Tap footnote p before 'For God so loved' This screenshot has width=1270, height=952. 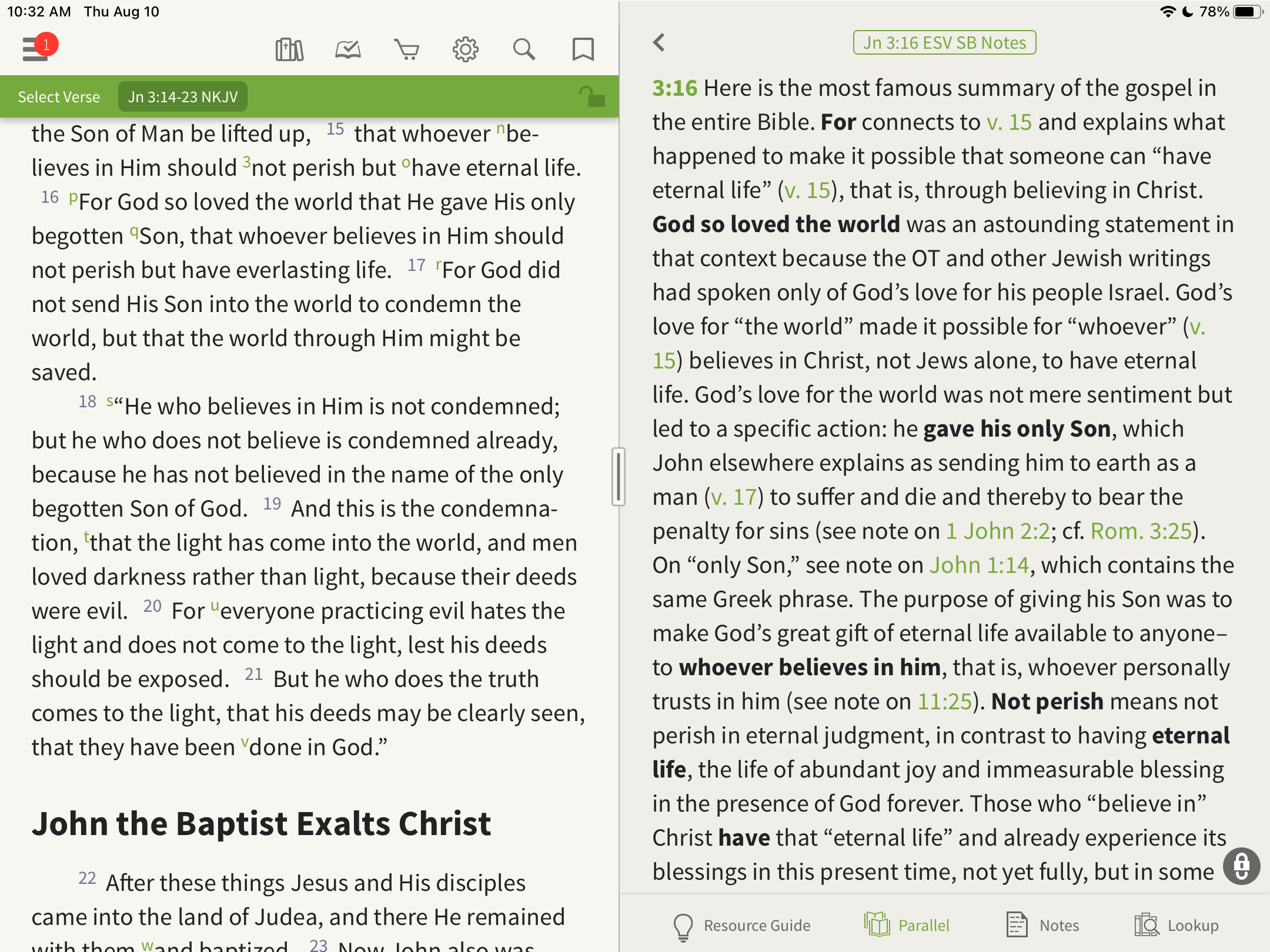[73, 197]
